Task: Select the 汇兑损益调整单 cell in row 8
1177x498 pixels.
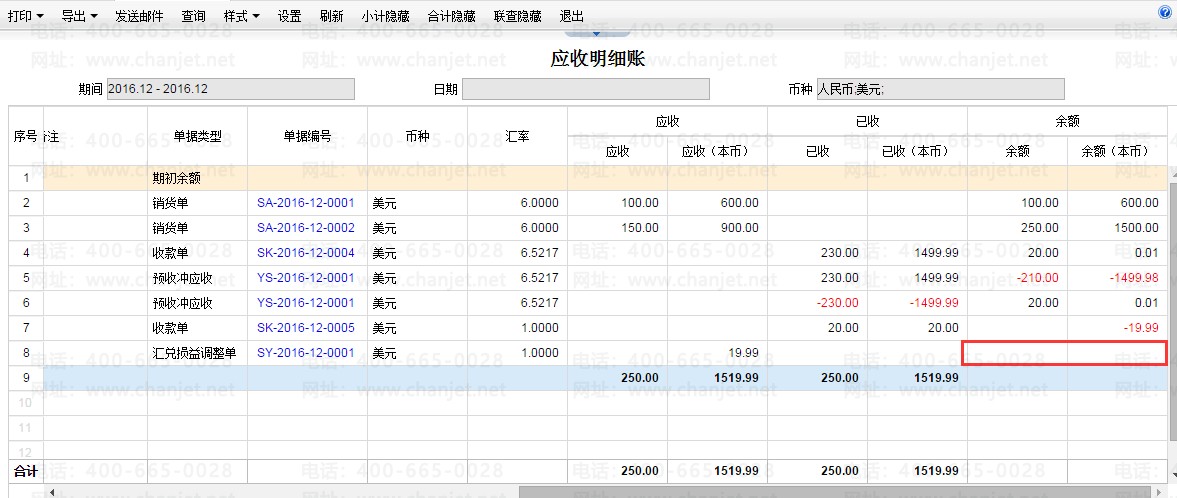Action: (197, 353)
